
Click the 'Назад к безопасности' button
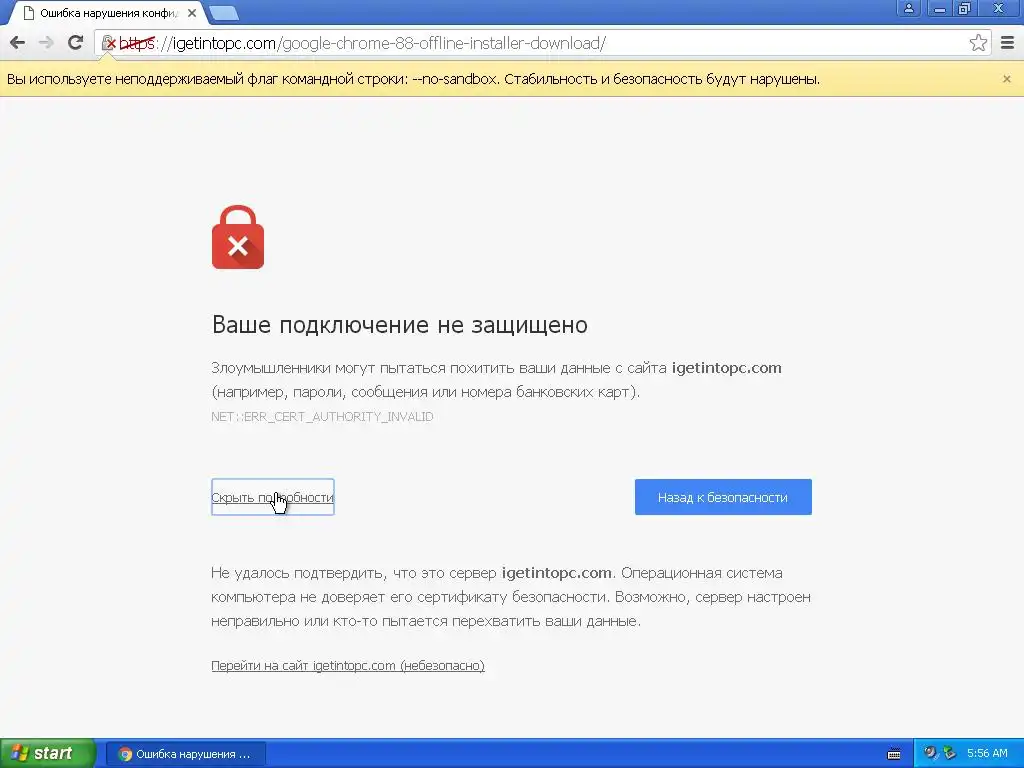click(x=723, y=497)
